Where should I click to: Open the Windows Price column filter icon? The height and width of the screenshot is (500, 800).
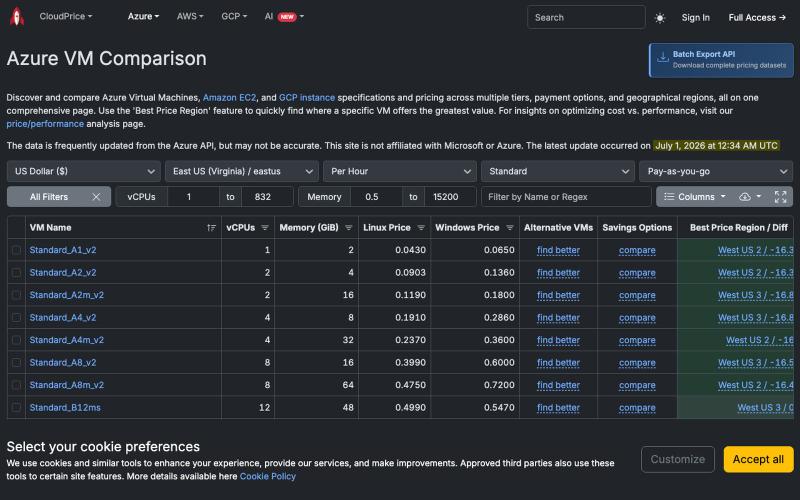click(x=510, y=228)
